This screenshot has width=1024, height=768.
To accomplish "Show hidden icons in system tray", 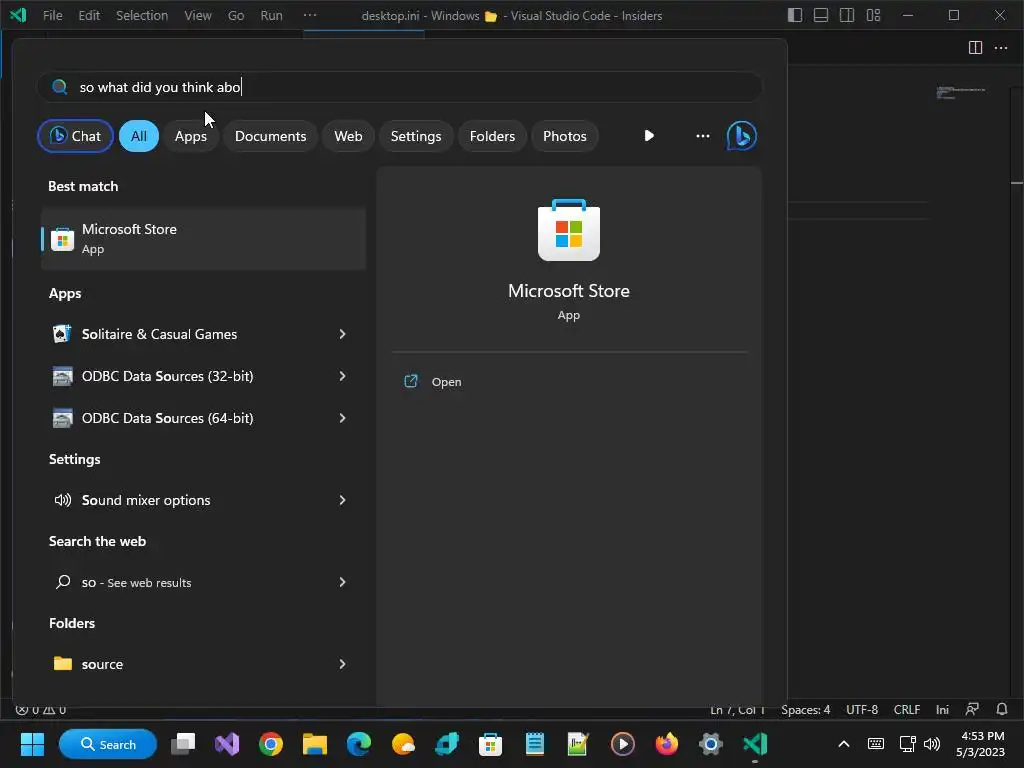I will point(844,744).
